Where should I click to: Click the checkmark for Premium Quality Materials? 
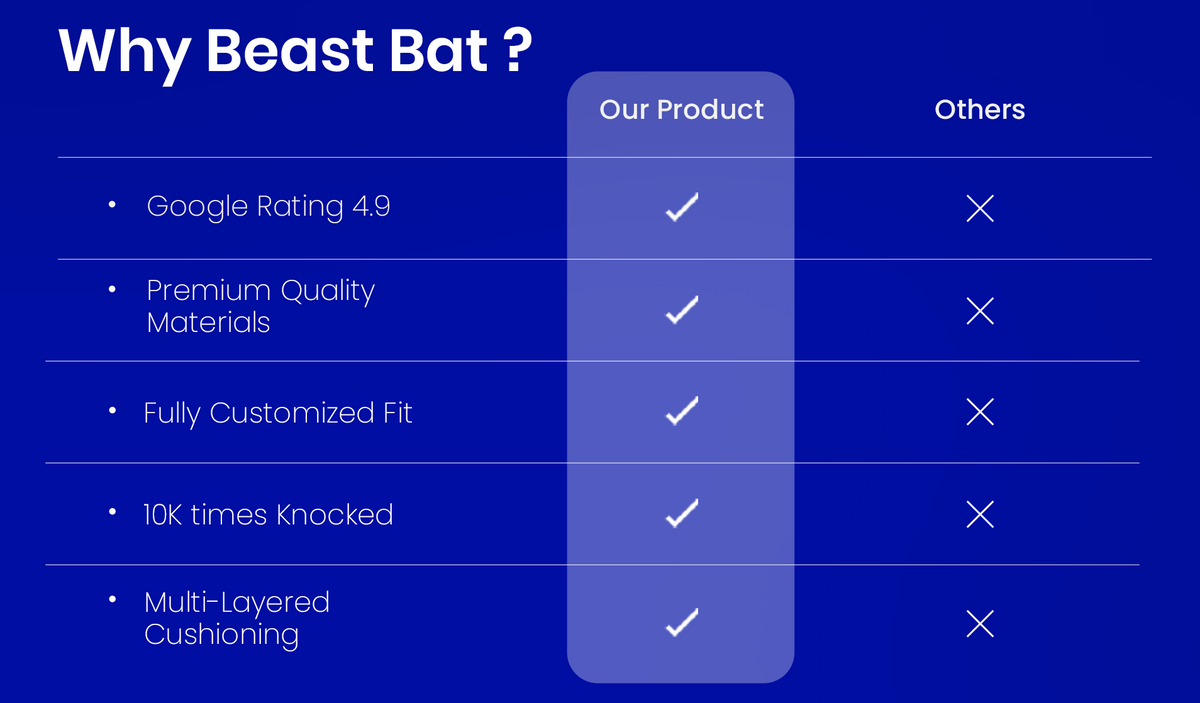point(681,311)
